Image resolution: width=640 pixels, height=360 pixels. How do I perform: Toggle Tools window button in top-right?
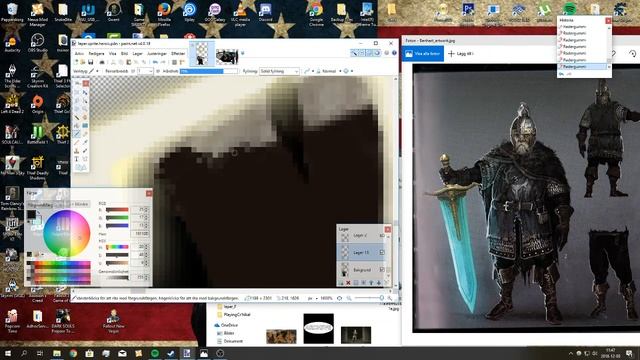click(x=354, y=53)
